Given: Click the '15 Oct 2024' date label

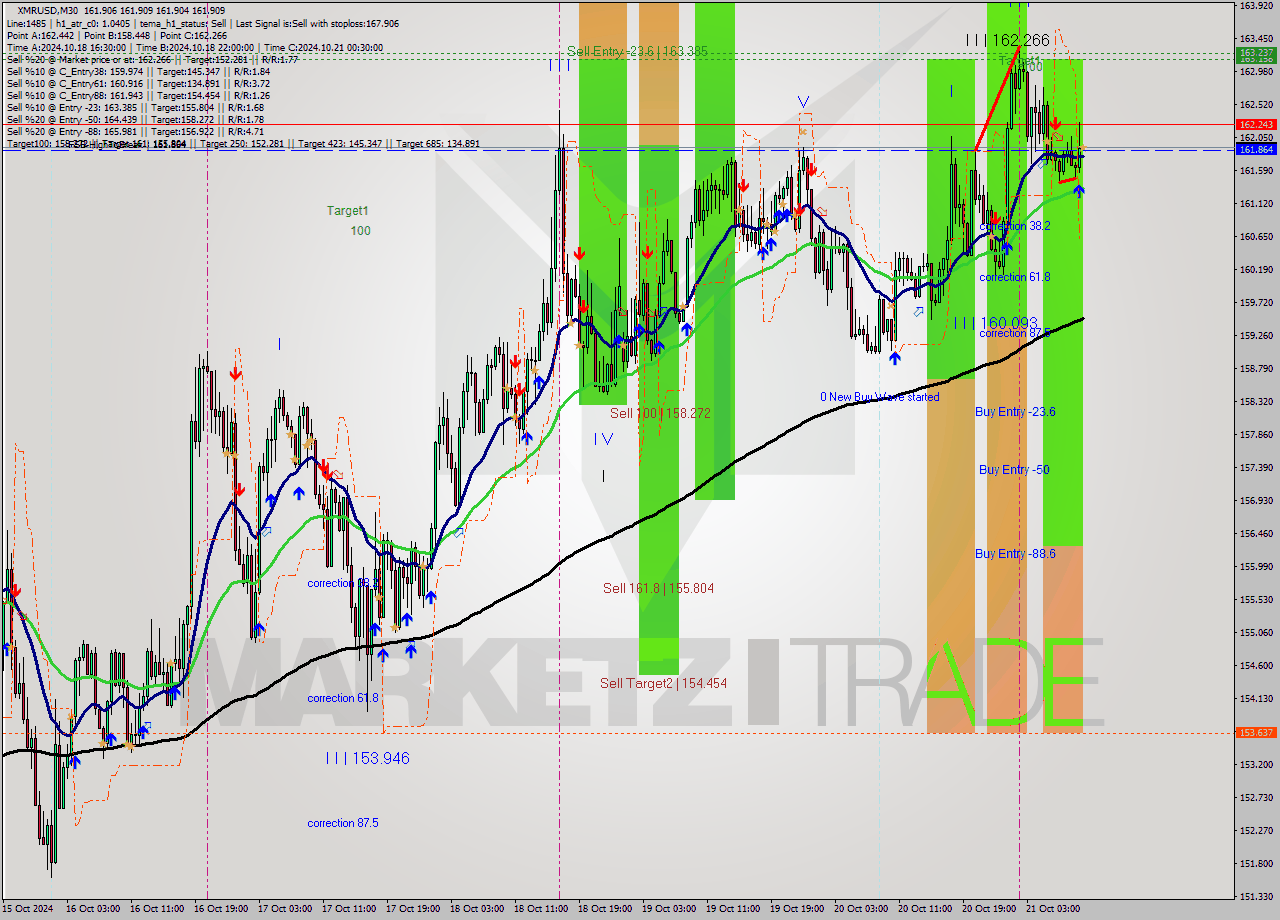Looking at the screenshot, I should [x=29, y=909].
